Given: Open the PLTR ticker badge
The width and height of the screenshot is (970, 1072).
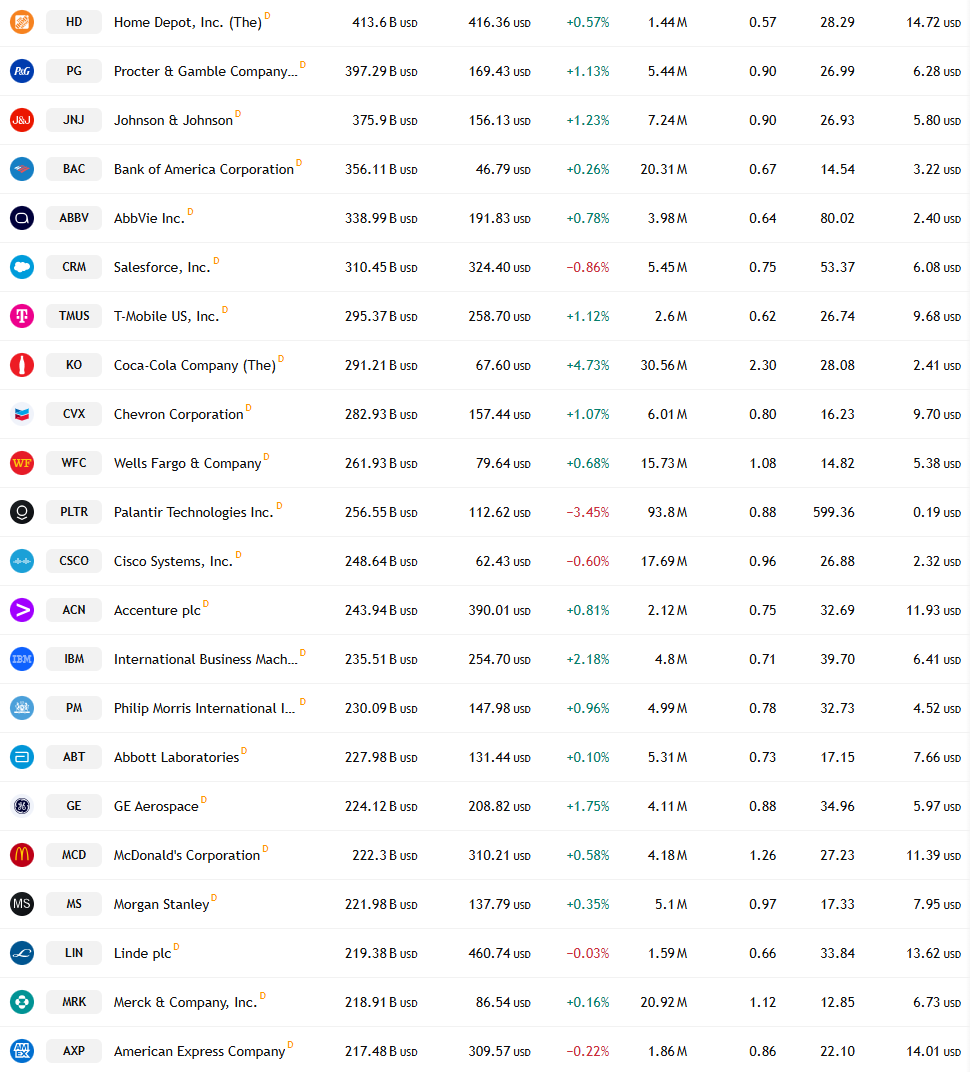Looking at the screenshot, I should [x=74, y=512].
